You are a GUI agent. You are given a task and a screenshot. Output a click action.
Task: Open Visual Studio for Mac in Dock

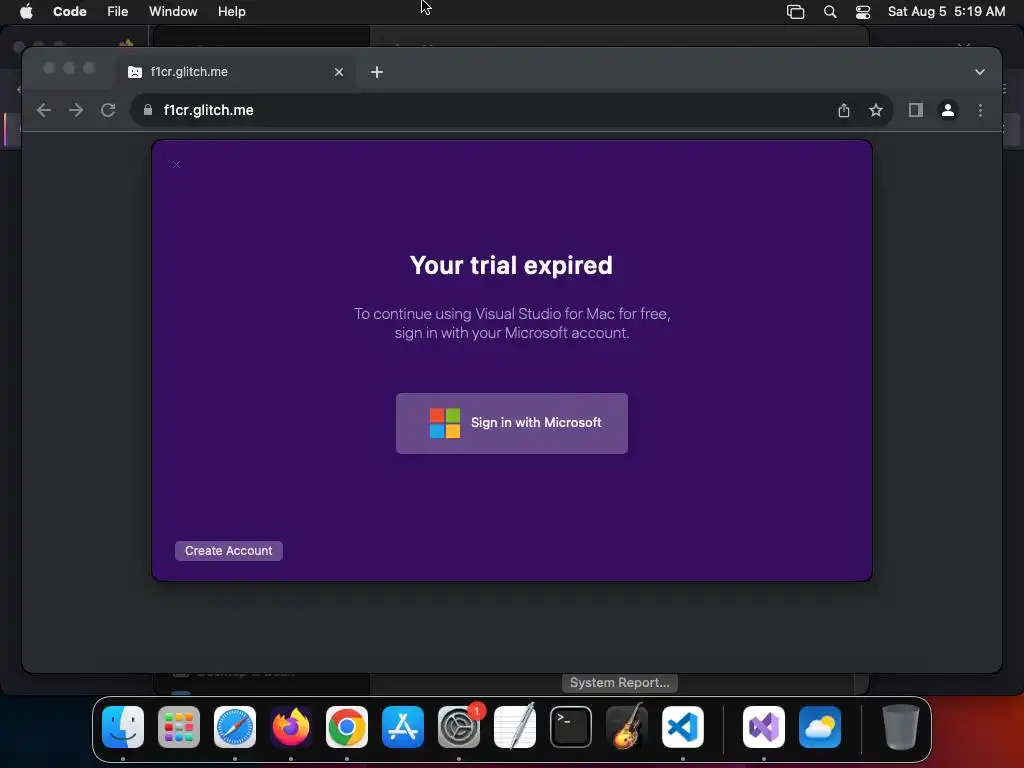(x=764, y=727)
